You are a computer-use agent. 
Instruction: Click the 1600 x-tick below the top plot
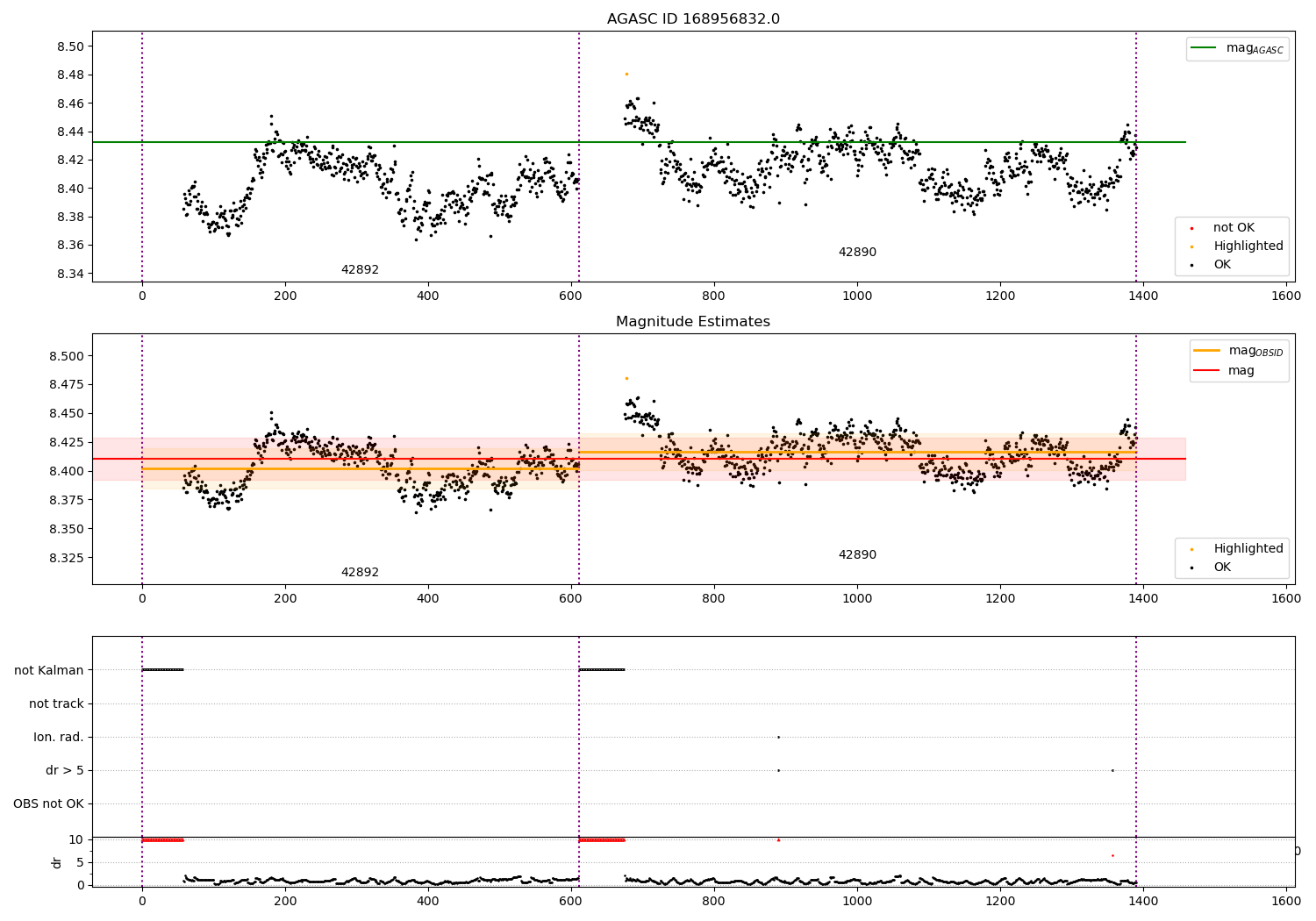pyautogui.click(x=1286, y=296)
